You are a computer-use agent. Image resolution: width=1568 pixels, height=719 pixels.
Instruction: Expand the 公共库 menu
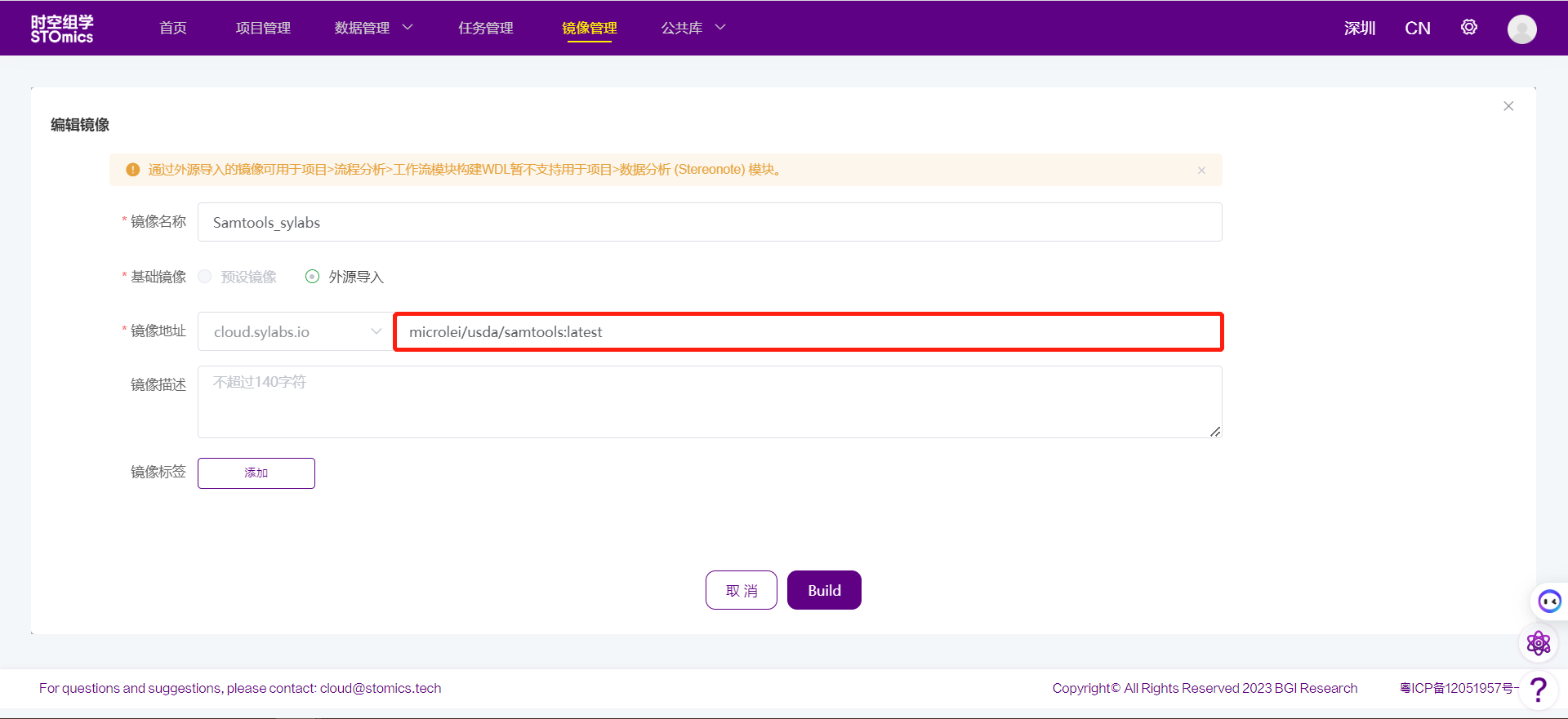pos(693,29)
